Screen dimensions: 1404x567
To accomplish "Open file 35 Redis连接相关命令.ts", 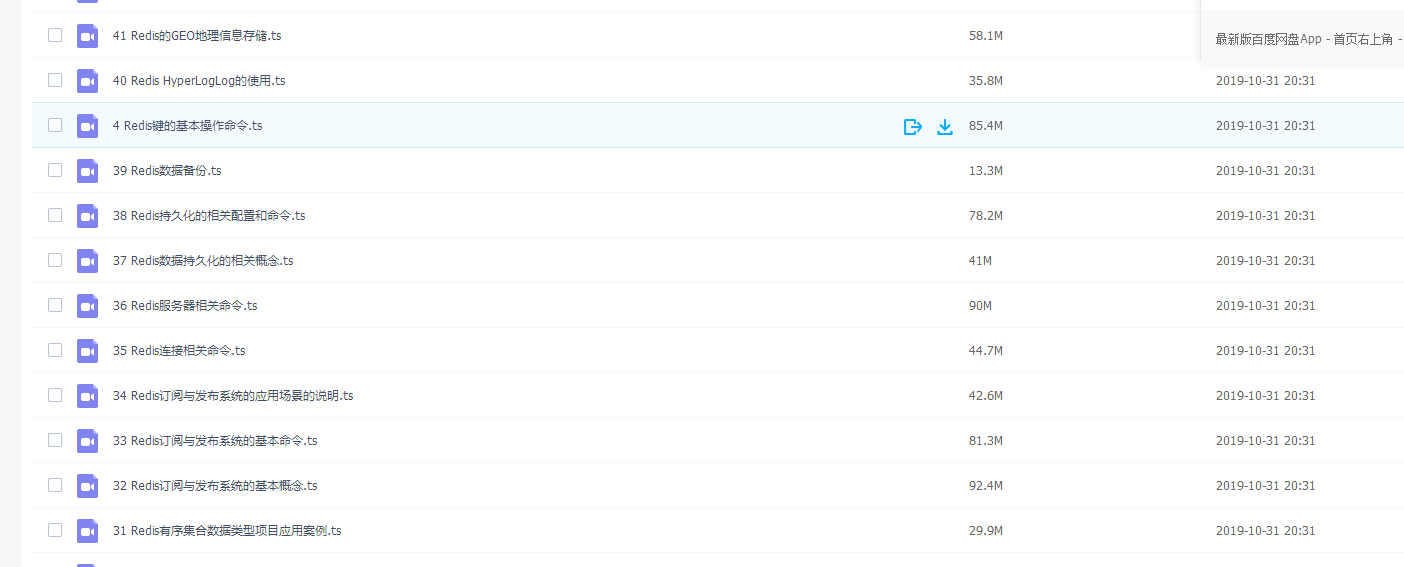I will tap(179, 351).
